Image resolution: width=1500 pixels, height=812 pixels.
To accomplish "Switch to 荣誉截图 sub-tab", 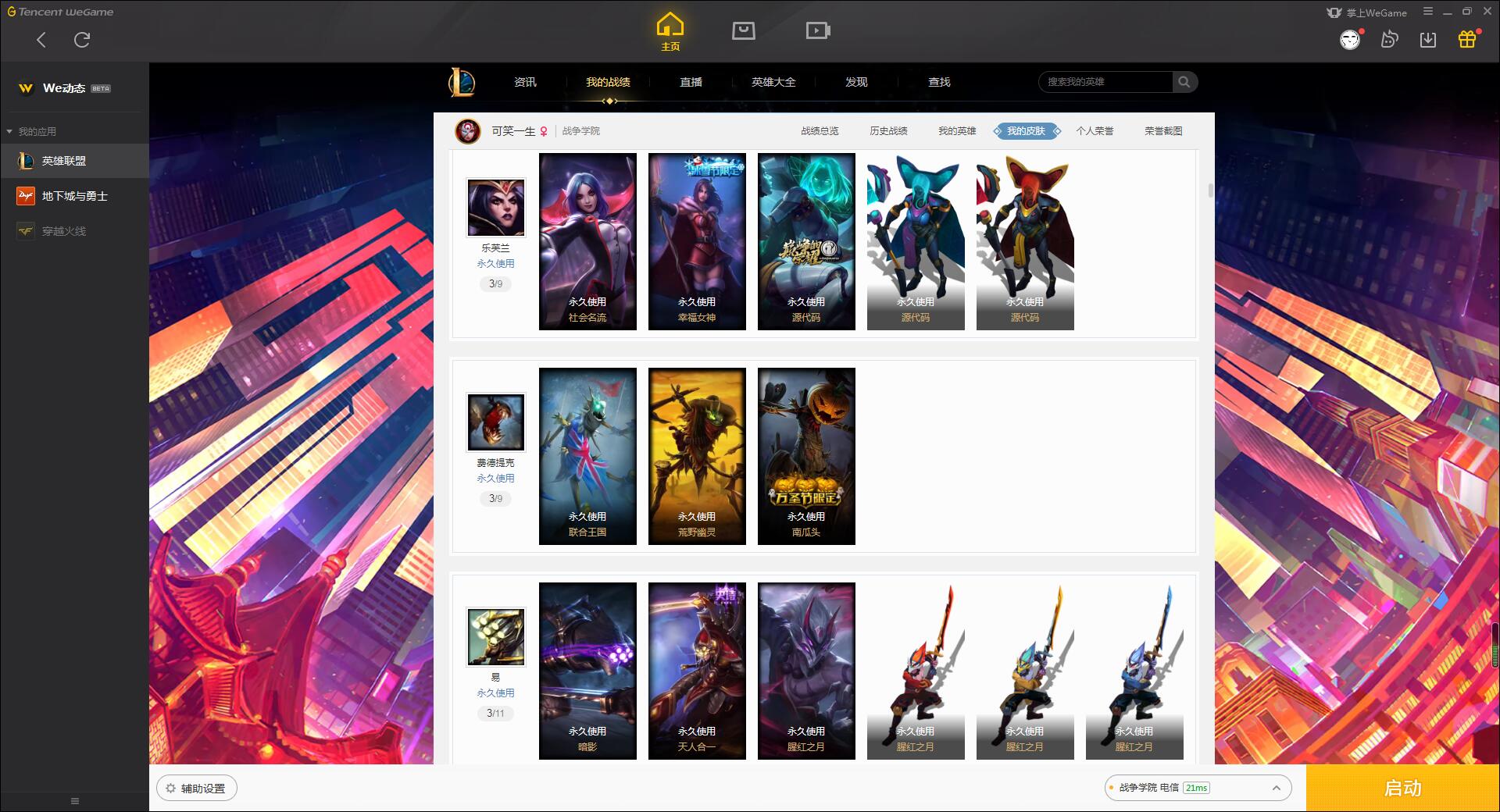I will pos(1163,131).
